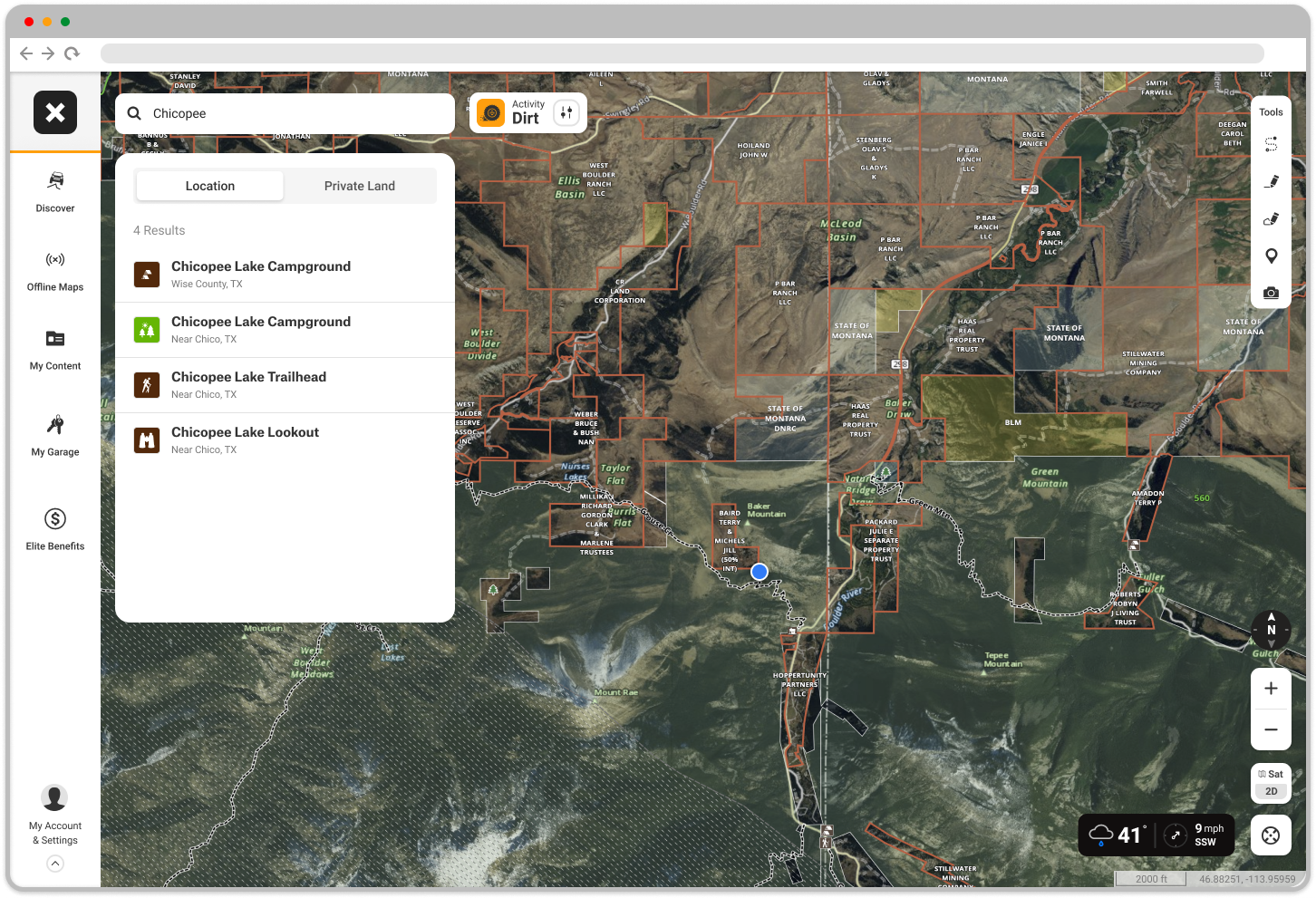Image resolution: width=1316 pixels, height=898 pixels.
Task: Click the browser address bar
Action: tap(682, 53)
